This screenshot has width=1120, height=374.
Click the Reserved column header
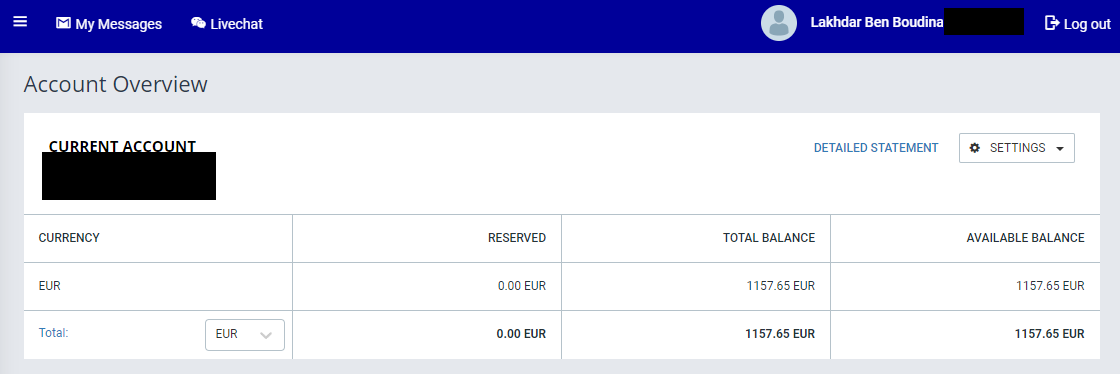point(517,238)
